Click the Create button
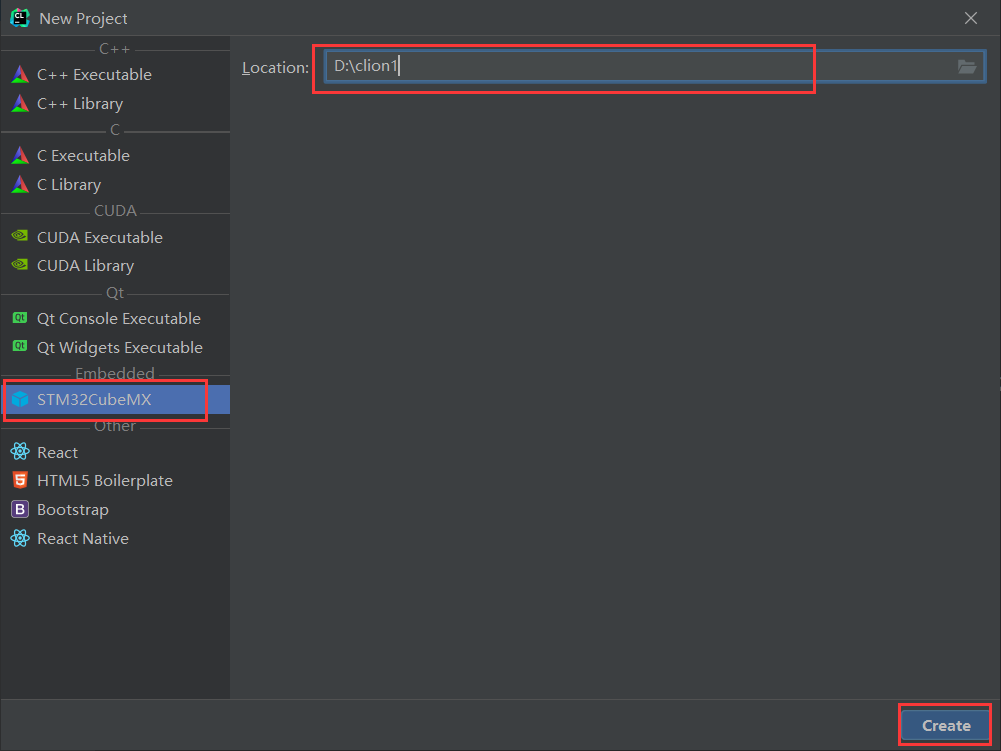Screen dimensions: 1001x751 click(x=945, y=725)
